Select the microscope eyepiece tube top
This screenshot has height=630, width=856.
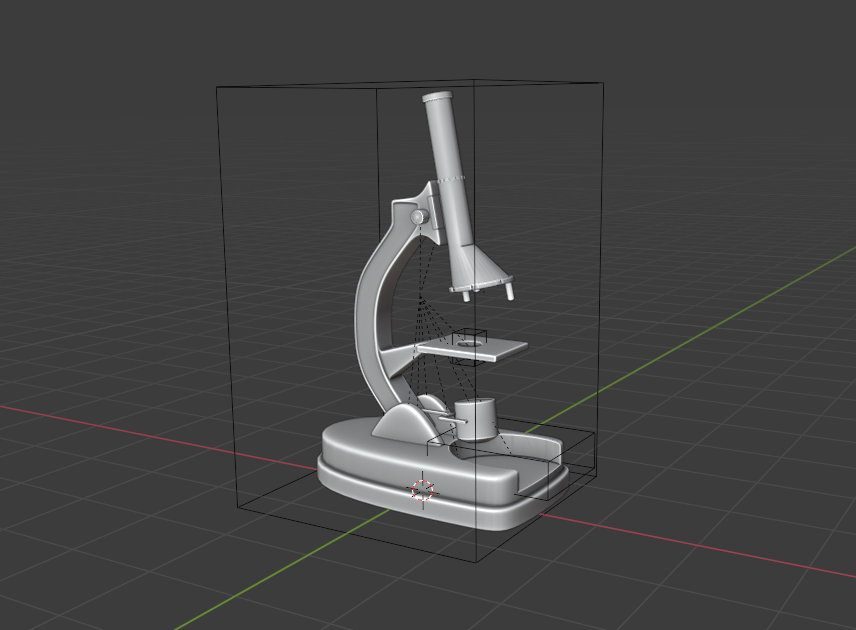point(438,101)
